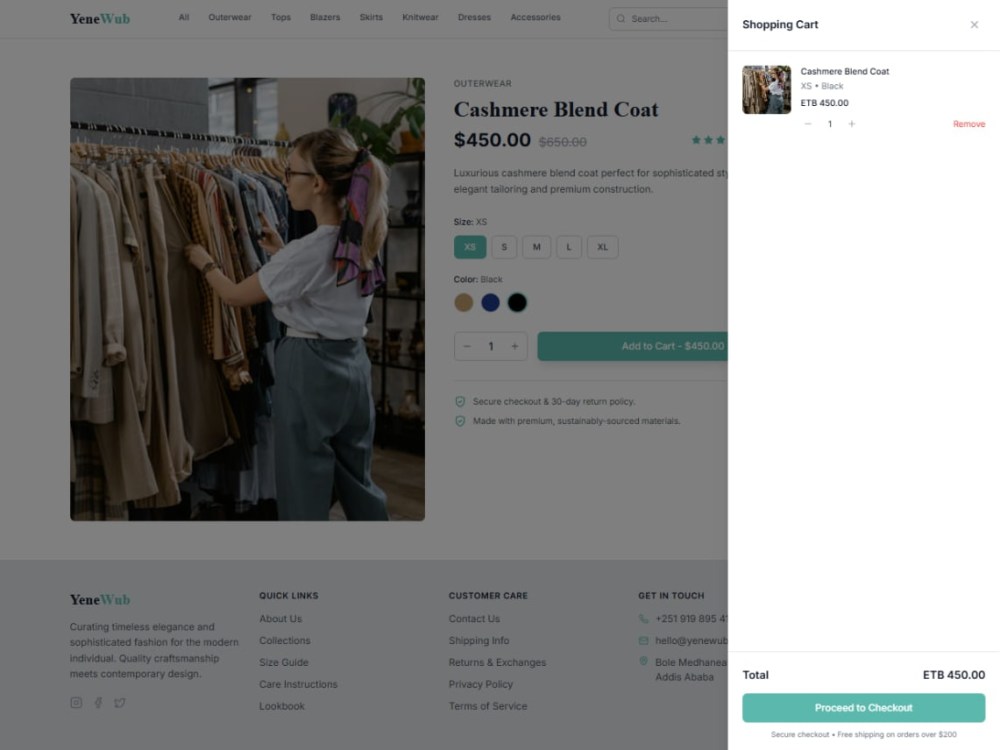Increase product quantity on product page
1000x750 pixels.
(x=515, y=346)
